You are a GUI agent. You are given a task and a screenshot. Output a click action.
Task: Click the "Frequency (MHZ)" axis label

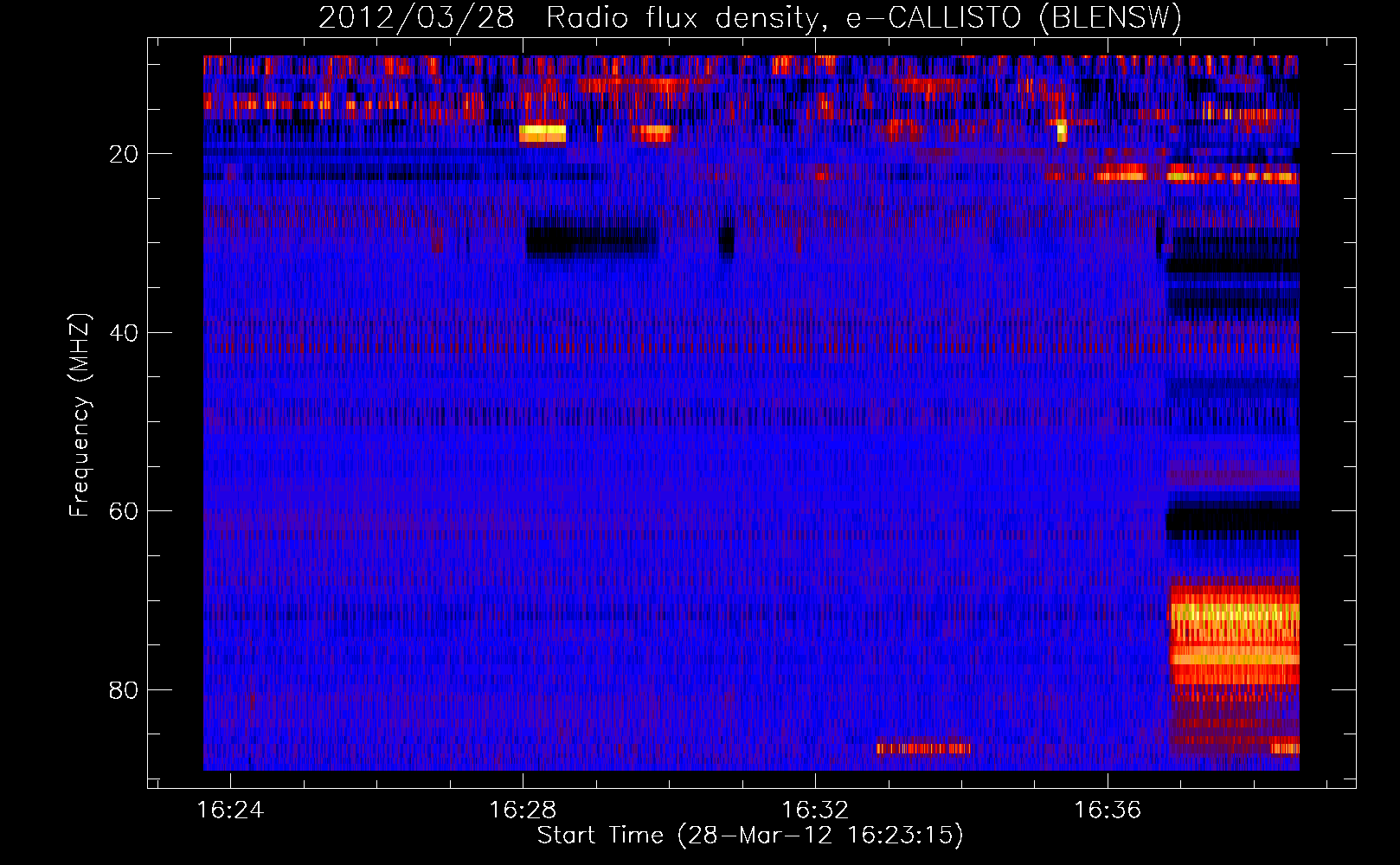[x=80, y=415]
